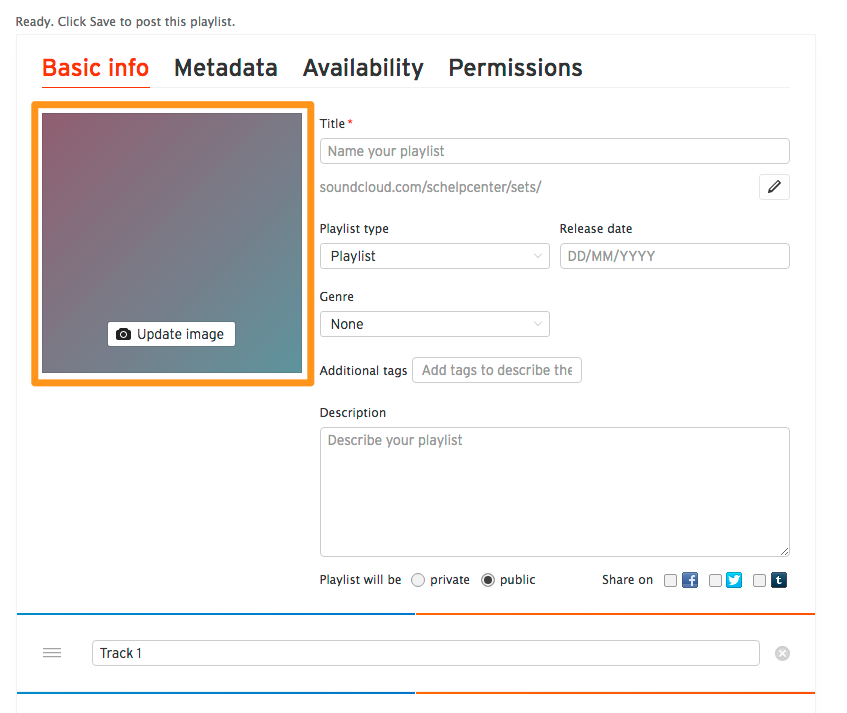Tick the Facebook share checkbox
847x713 pixels.
[670, 581]
